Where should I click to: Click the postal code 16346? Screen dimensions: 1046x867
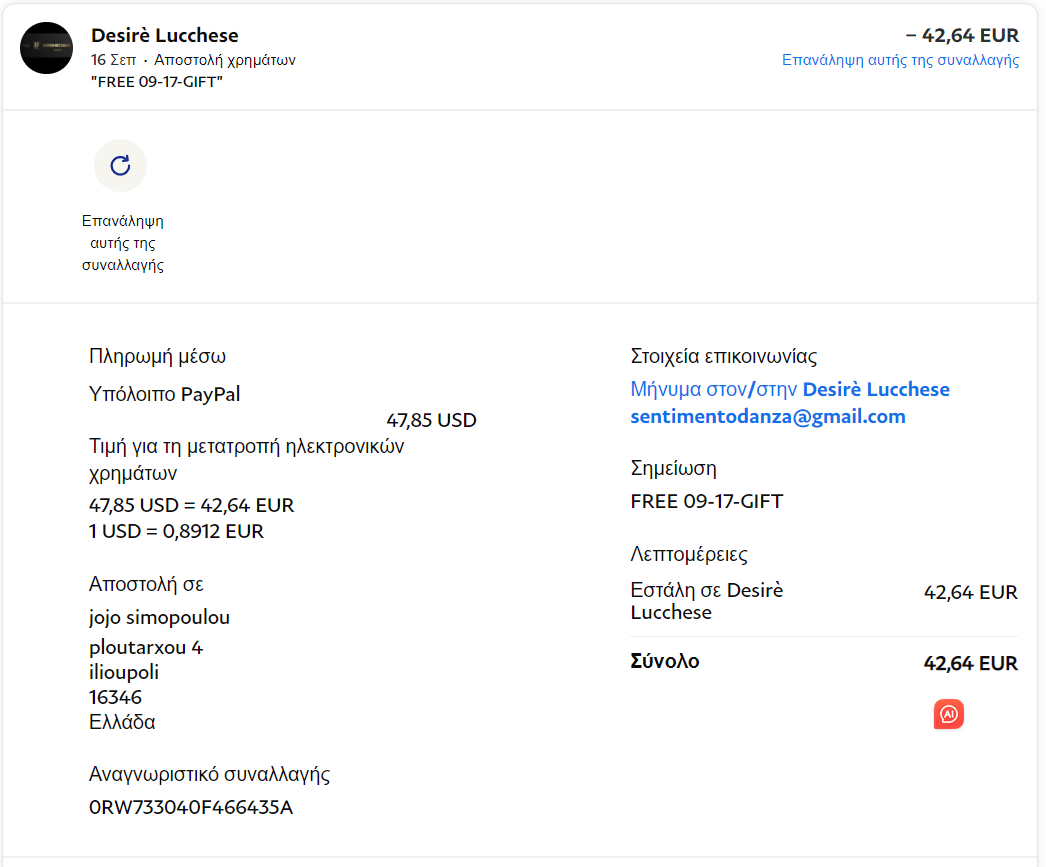pos(115,697)
